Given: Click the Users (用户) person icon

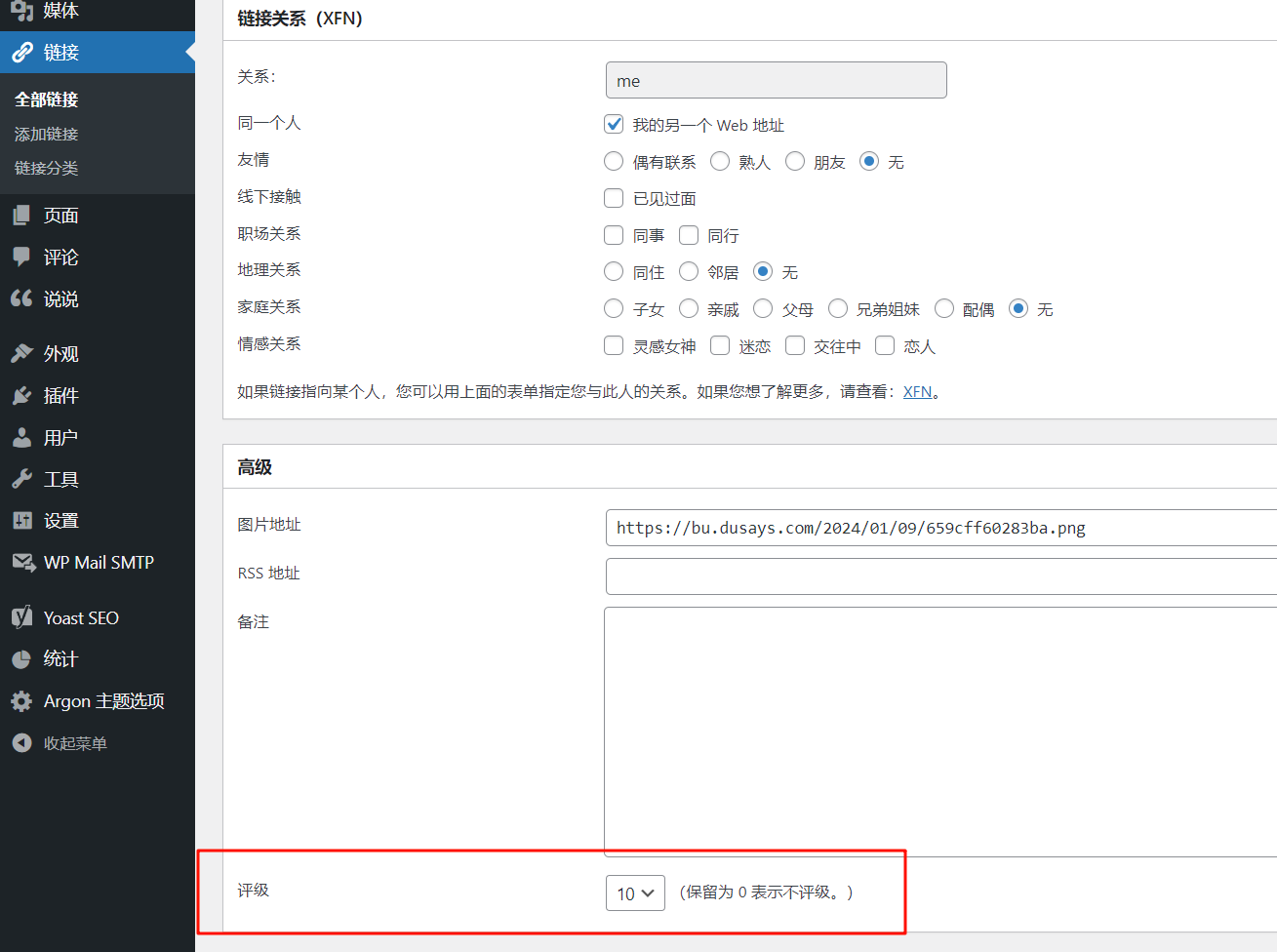Looking at the screenshot, I should click(x=21, y=438).
